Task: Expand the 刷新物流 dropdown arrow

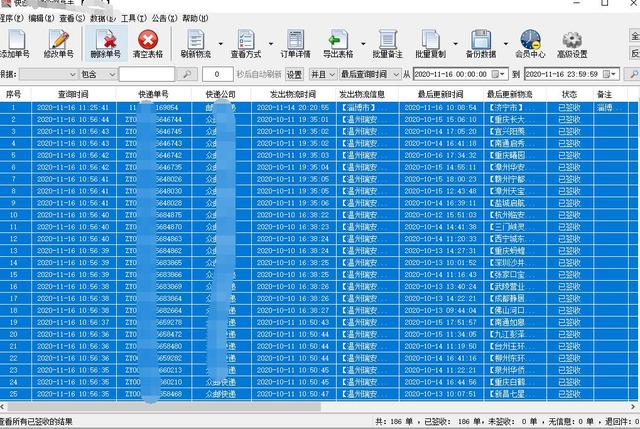Action: coord(221,44)
